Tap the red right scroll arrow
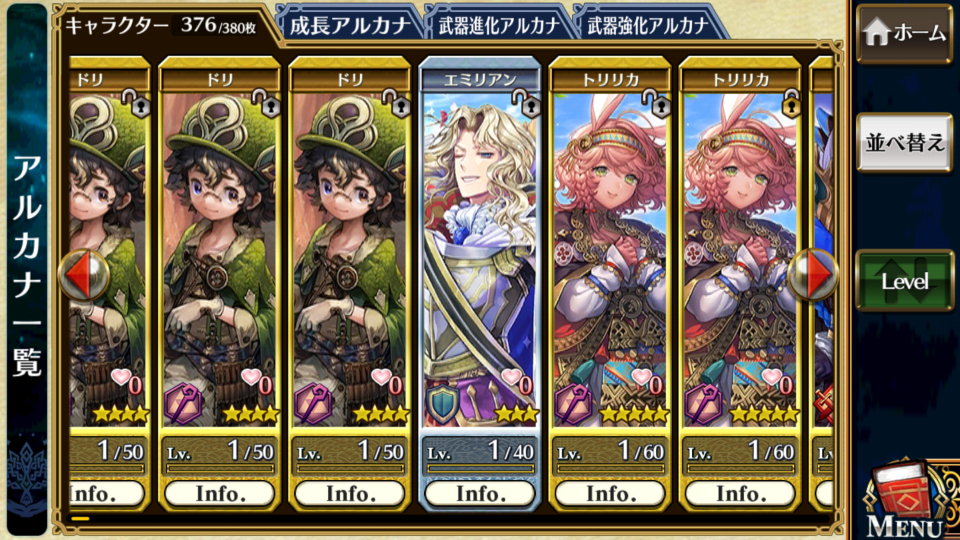Screen dimensions: 960x540 [x=812, y=275]
